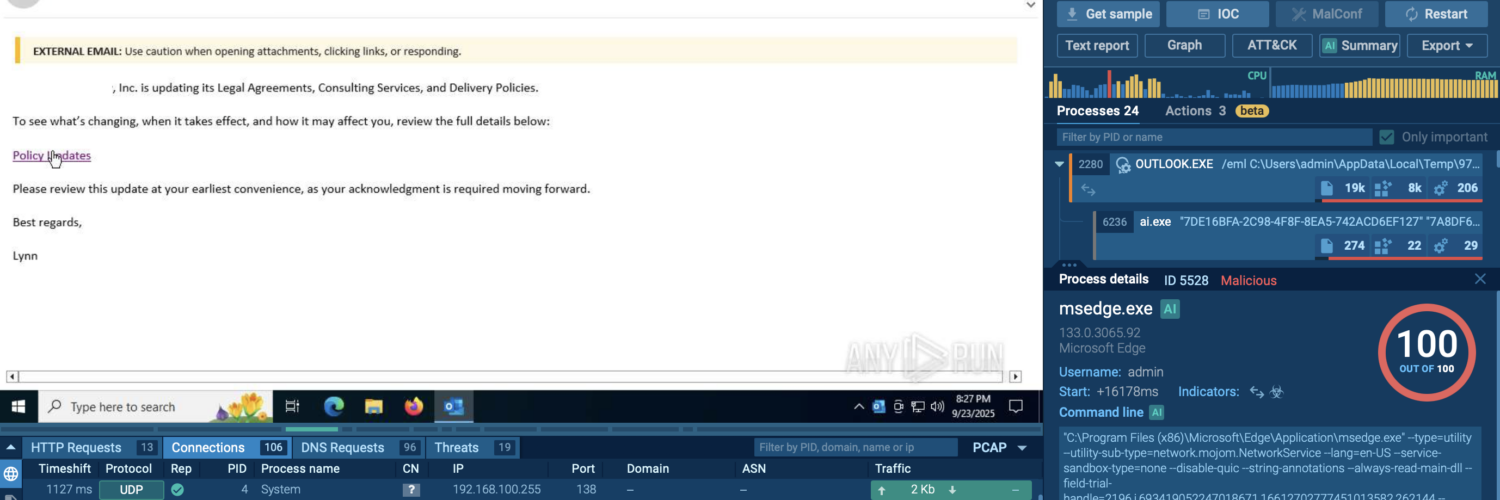1500x500 pixels.
Task: Launch Microsoft Edge from taskbar
Action: (x=333, y=407)
